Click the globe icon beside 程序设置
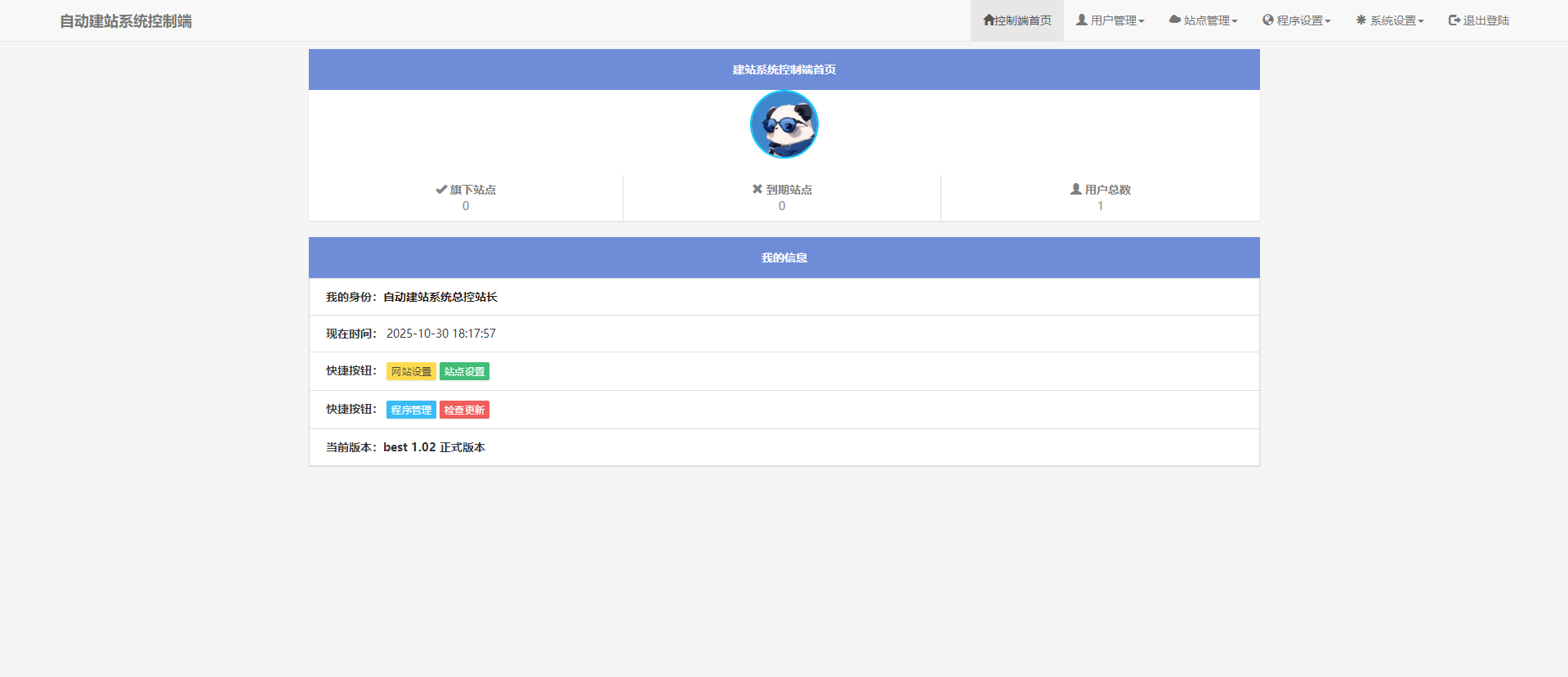1568x677 pixels. (x=1268, y=20)
